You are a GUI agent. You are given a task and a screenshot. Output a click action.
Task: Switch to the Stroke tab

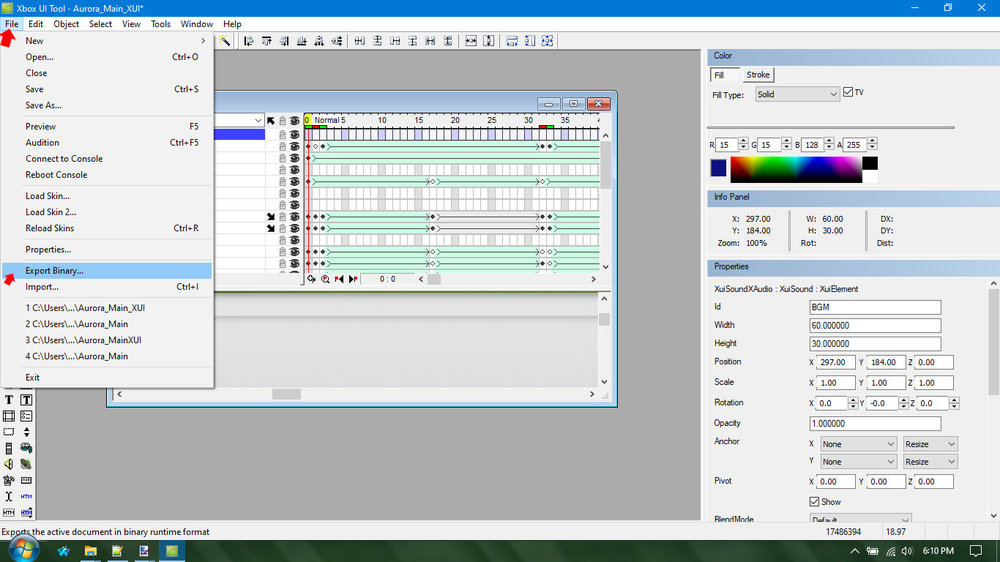(x=758, y=75)
